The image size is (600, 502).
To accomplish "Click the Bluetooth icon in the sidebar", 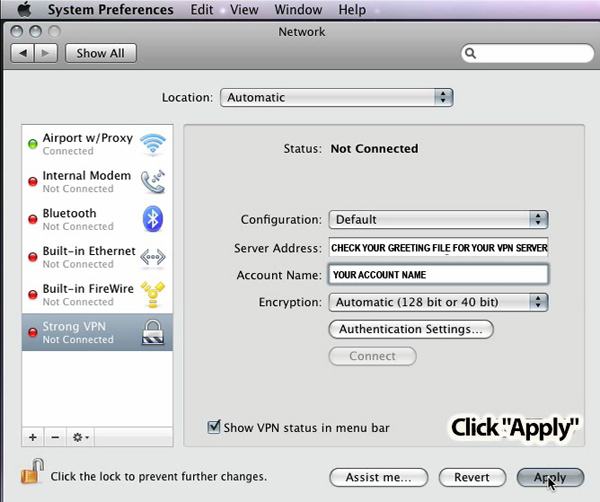I will pos(153,219).
